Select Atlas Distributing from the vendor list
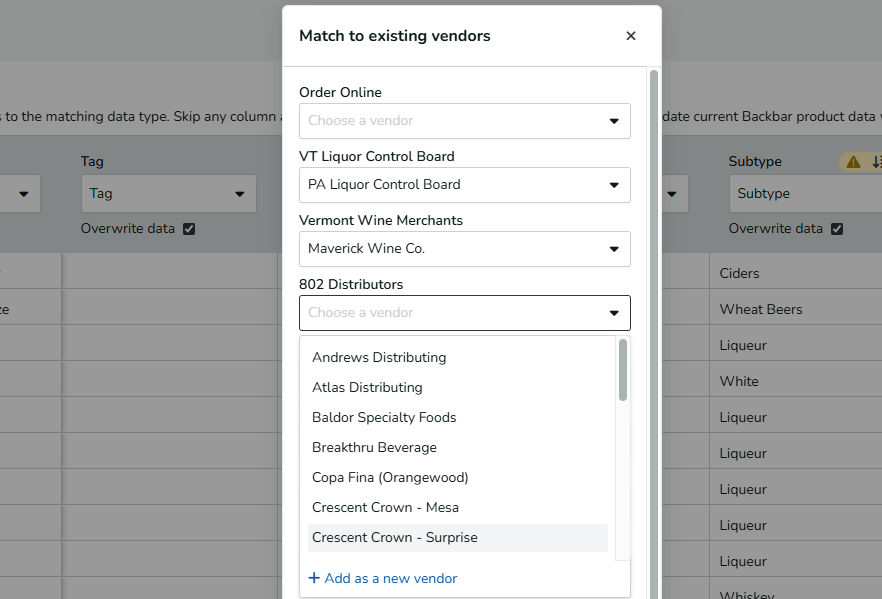 [x=458, y=388]
